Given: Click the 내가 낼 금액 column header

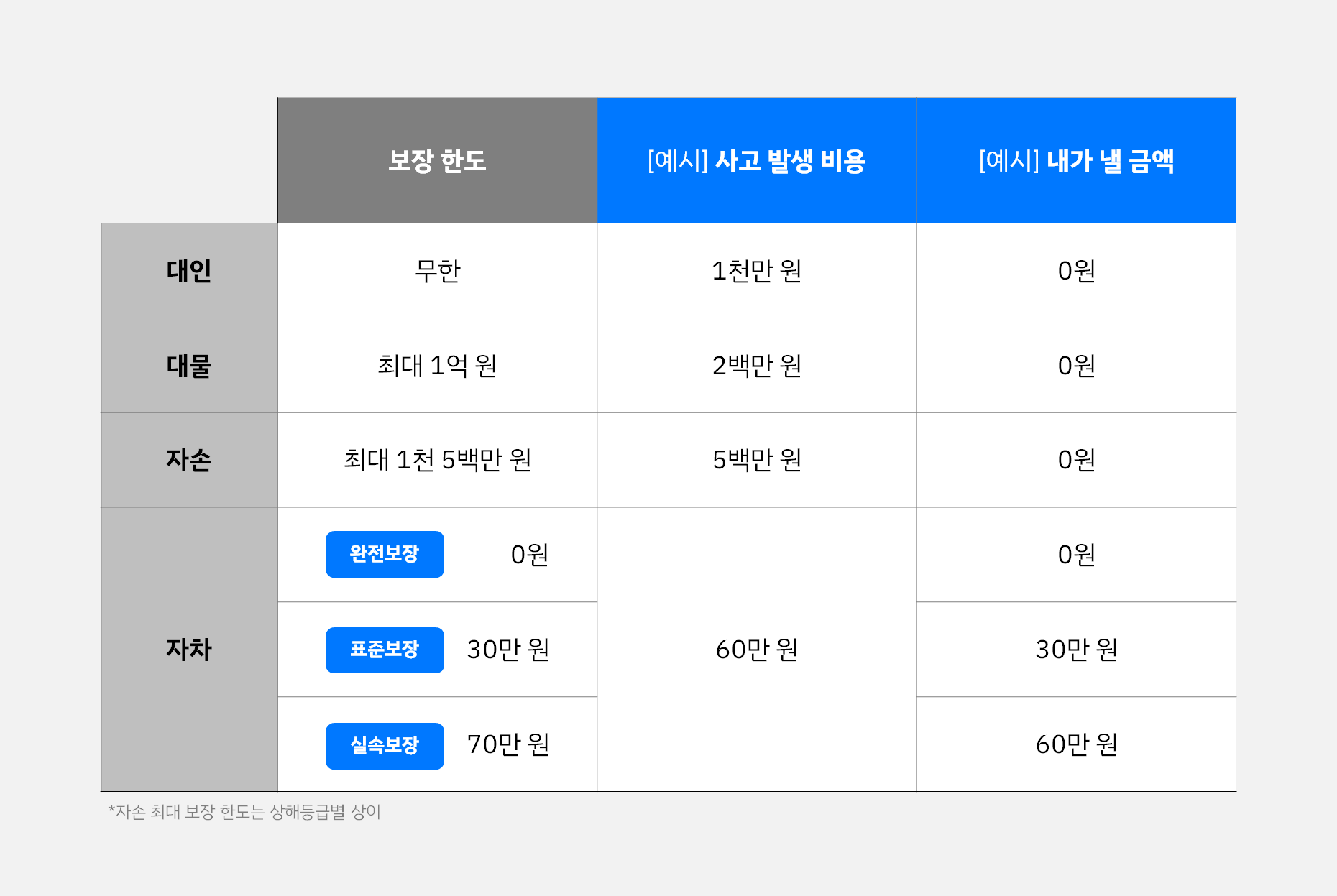Looking at the screenshot, I should [x=1076, y=160].
